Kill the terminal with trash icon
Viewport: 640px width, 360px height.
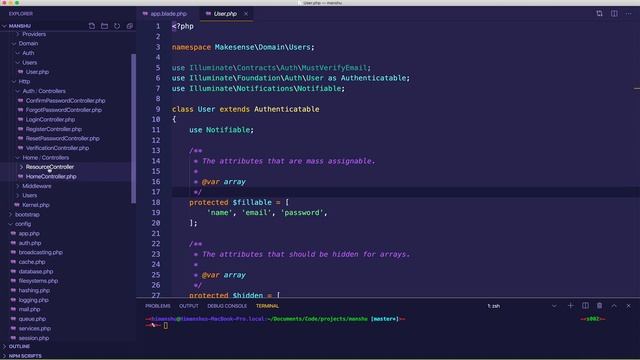(600, 306)
